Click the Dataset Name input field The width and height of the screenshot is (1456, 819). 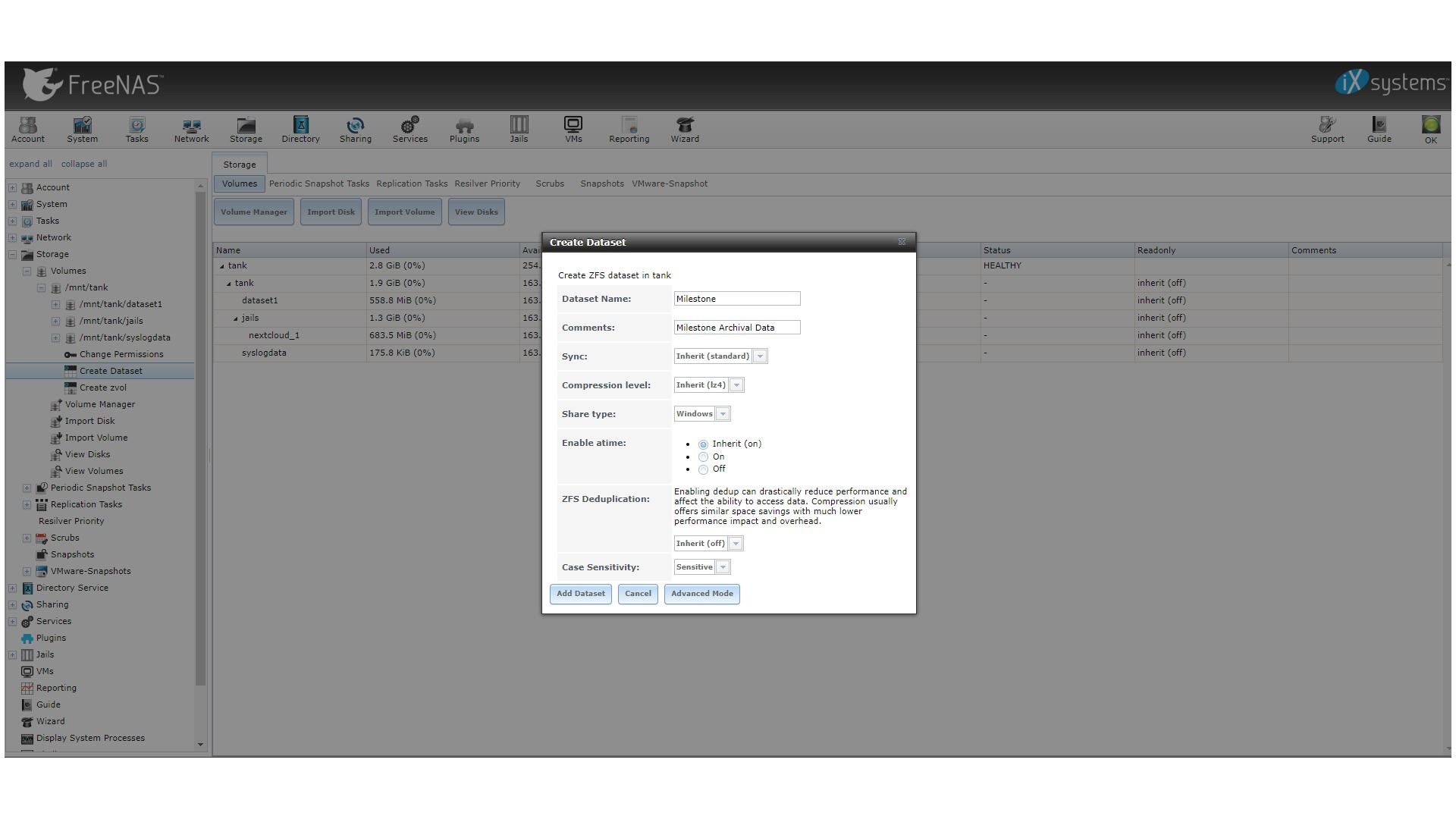(x=737, y=299)
